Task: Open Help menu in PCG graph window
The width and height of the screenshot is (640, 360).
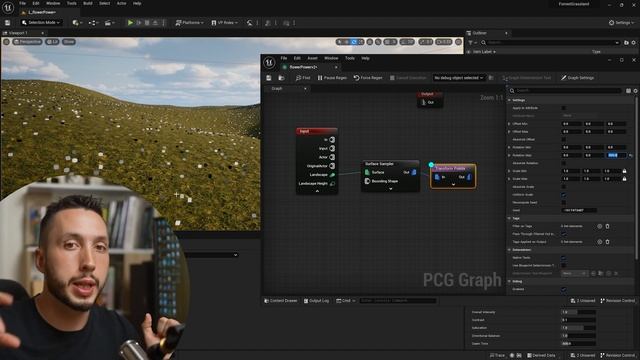Action: click(365, 58)
